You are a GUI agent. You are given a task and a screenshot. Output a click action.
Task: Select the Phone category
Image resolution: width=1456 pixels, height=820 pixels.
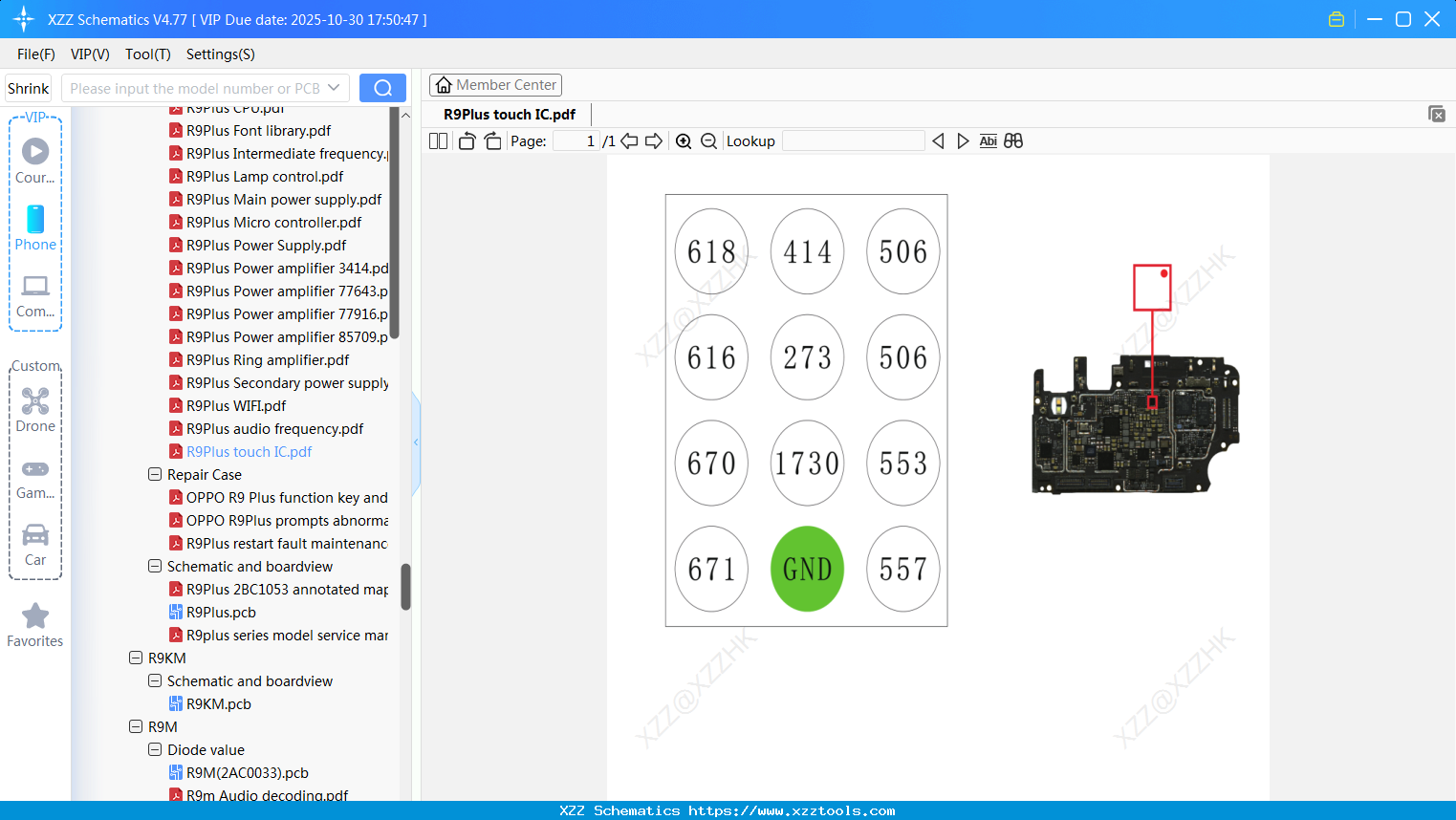coord(35,227)
